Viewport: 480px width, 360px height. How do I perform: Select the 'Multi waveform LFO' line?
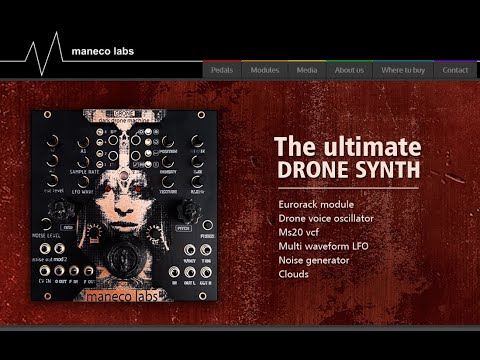[323, 246]
